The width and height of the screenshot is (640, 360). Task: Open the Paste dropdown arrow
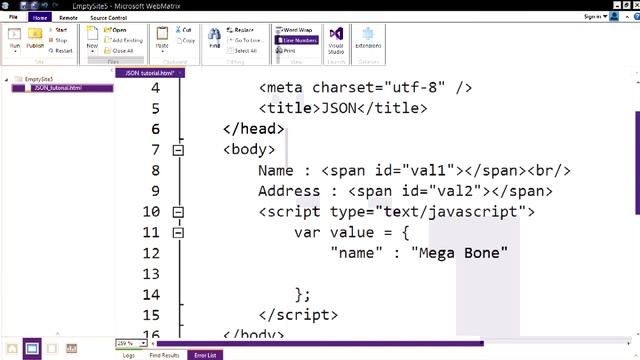pyautogui.click(x=162, y=52)
